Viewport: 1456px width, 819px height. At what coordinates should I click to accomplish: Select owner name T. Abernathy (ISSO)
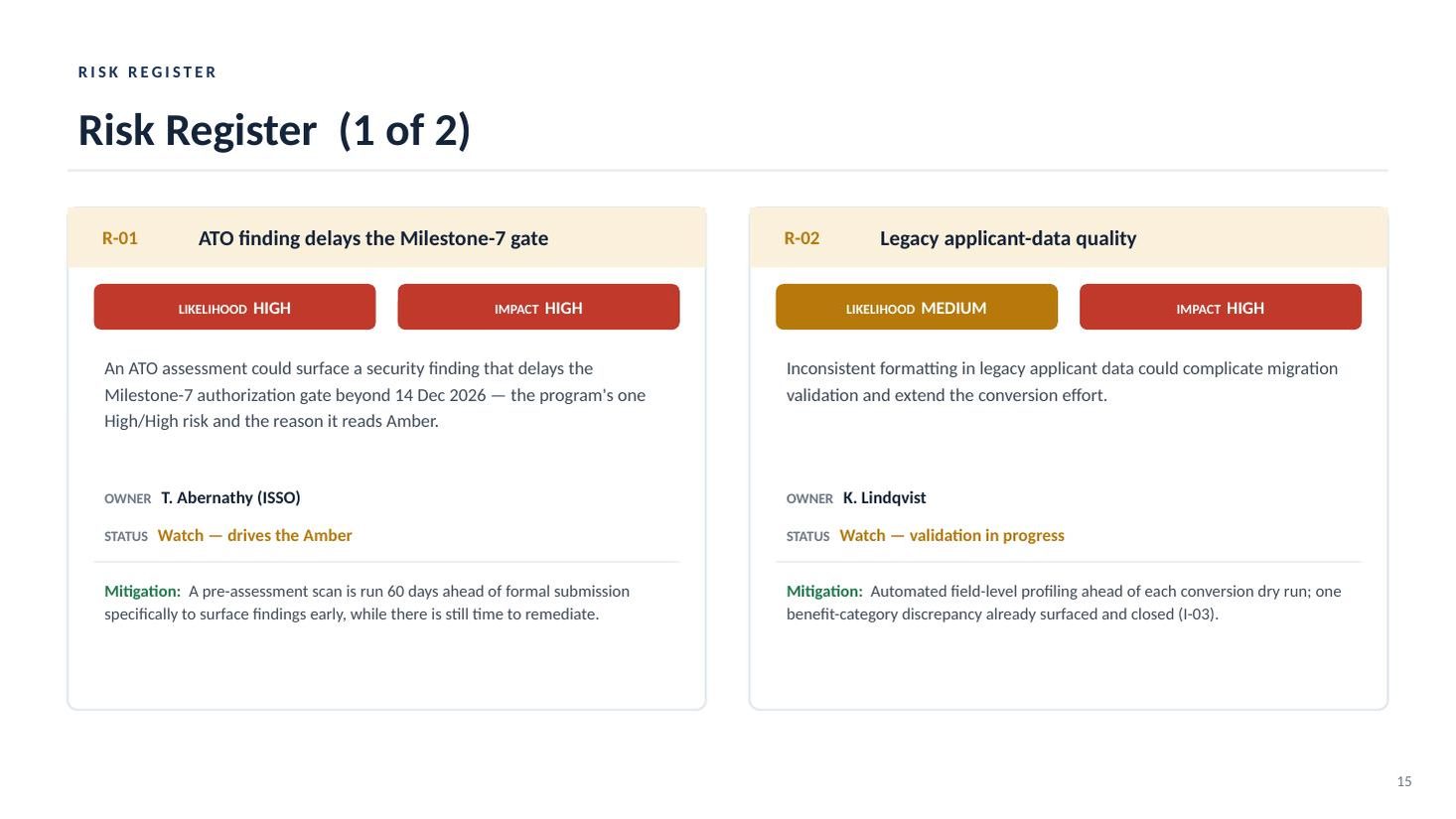pyautogui.click(x=230, y=497)
